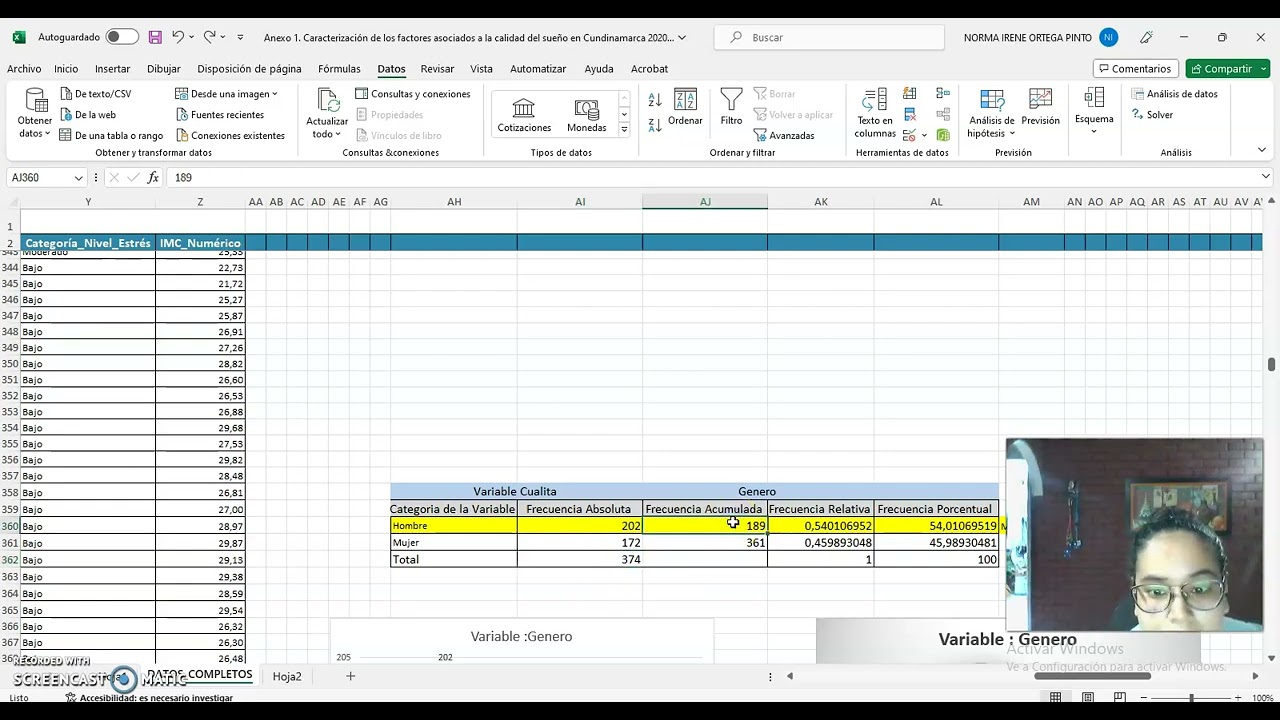Expand the Esquema group
The image size is (1280, 720).
1094,110
